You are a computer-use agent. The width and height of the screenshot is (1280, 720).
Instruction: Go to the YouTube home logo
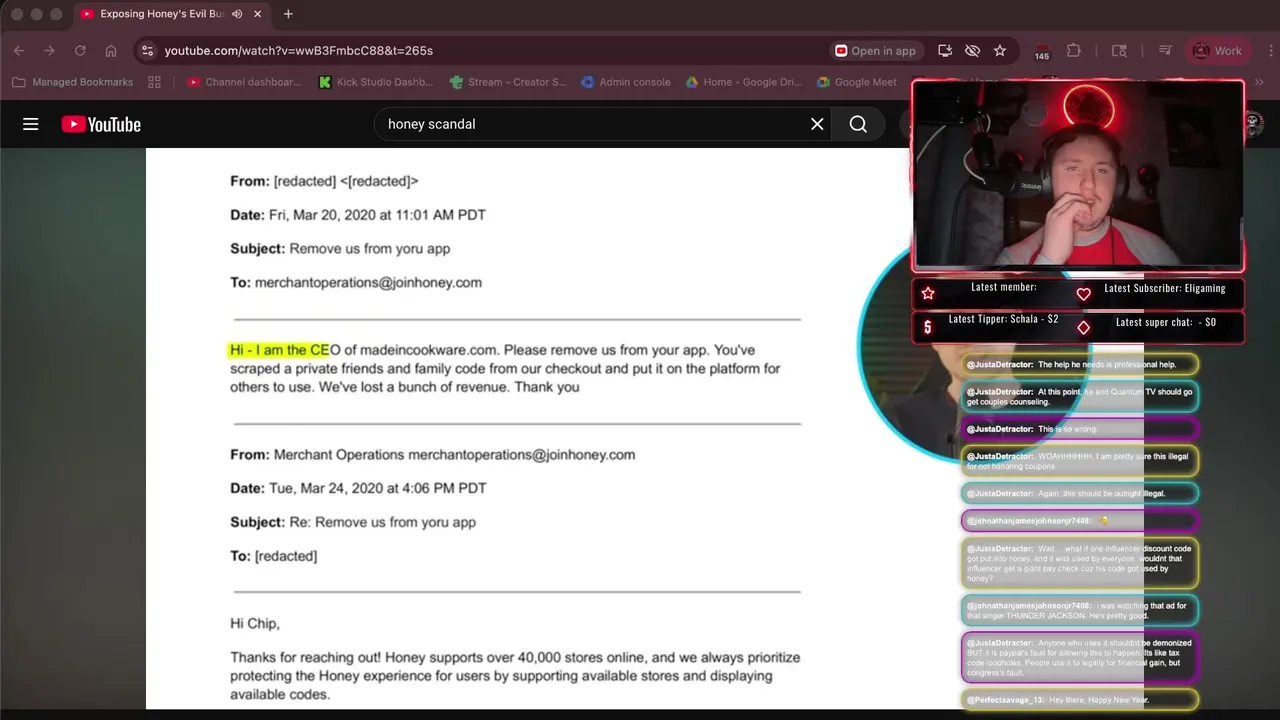click(101, 124)
